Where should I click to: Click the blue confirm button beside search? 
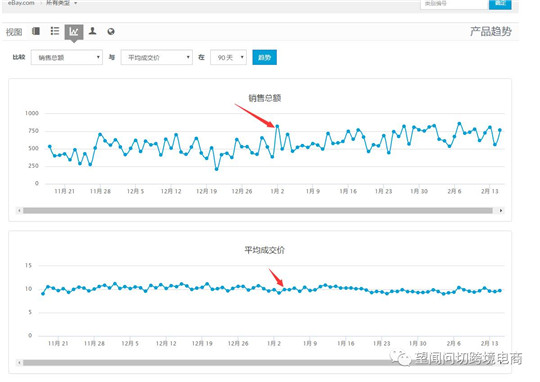tap(500, 3)
